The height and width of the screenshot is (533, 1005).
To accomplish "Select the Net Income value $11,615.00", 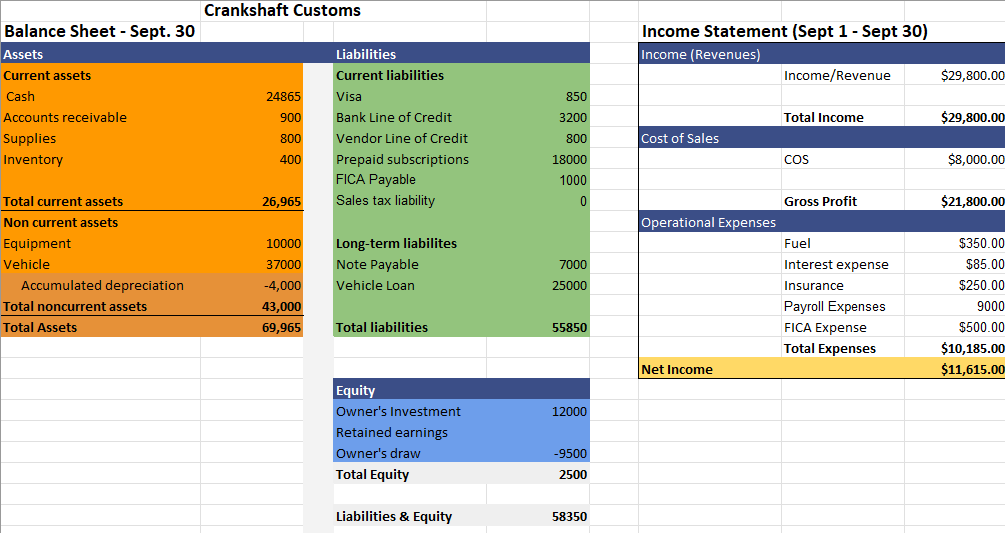I will (972, 370).
